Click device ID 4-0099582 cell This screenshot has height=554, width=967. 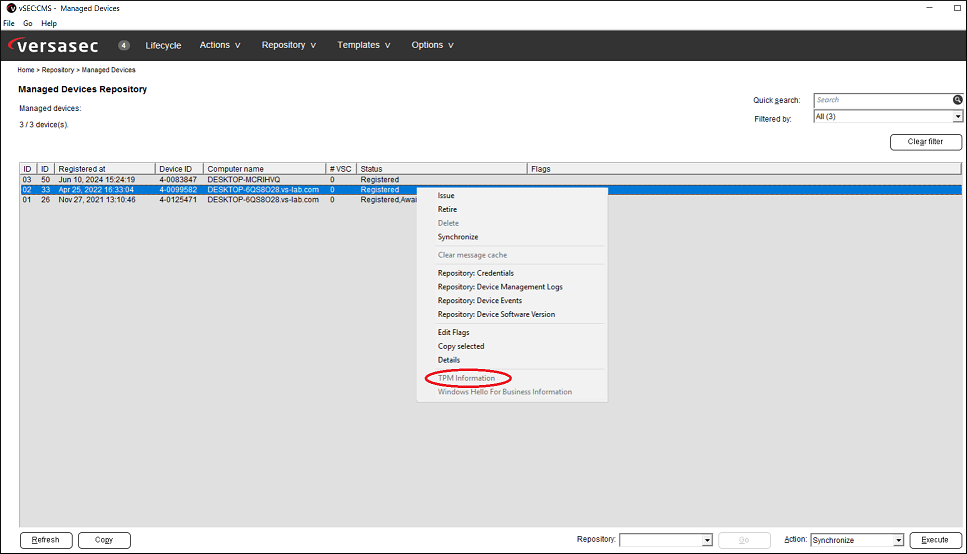(178, 190)
